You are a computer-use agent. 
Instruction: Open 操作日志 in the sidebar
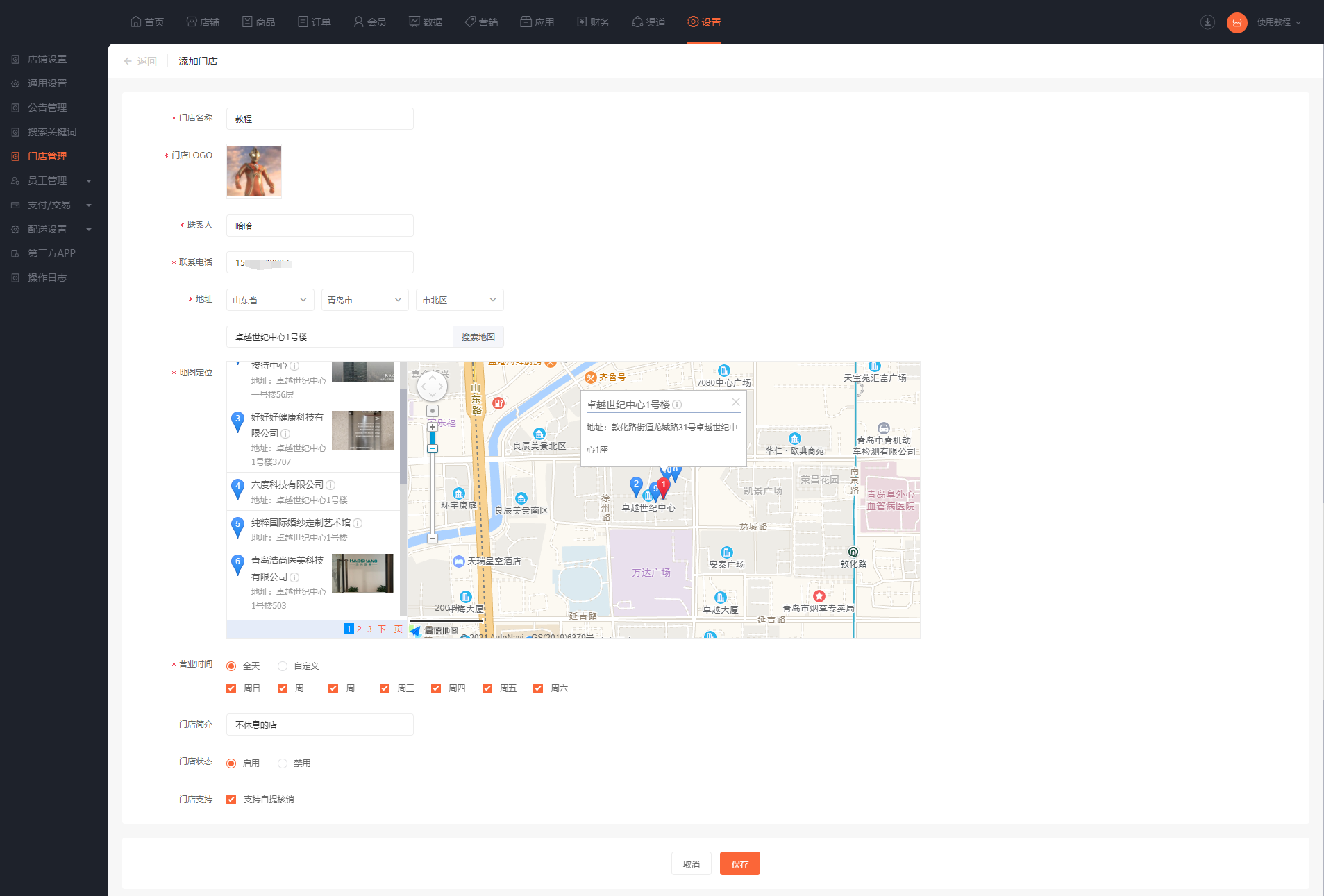pos(47,278)
